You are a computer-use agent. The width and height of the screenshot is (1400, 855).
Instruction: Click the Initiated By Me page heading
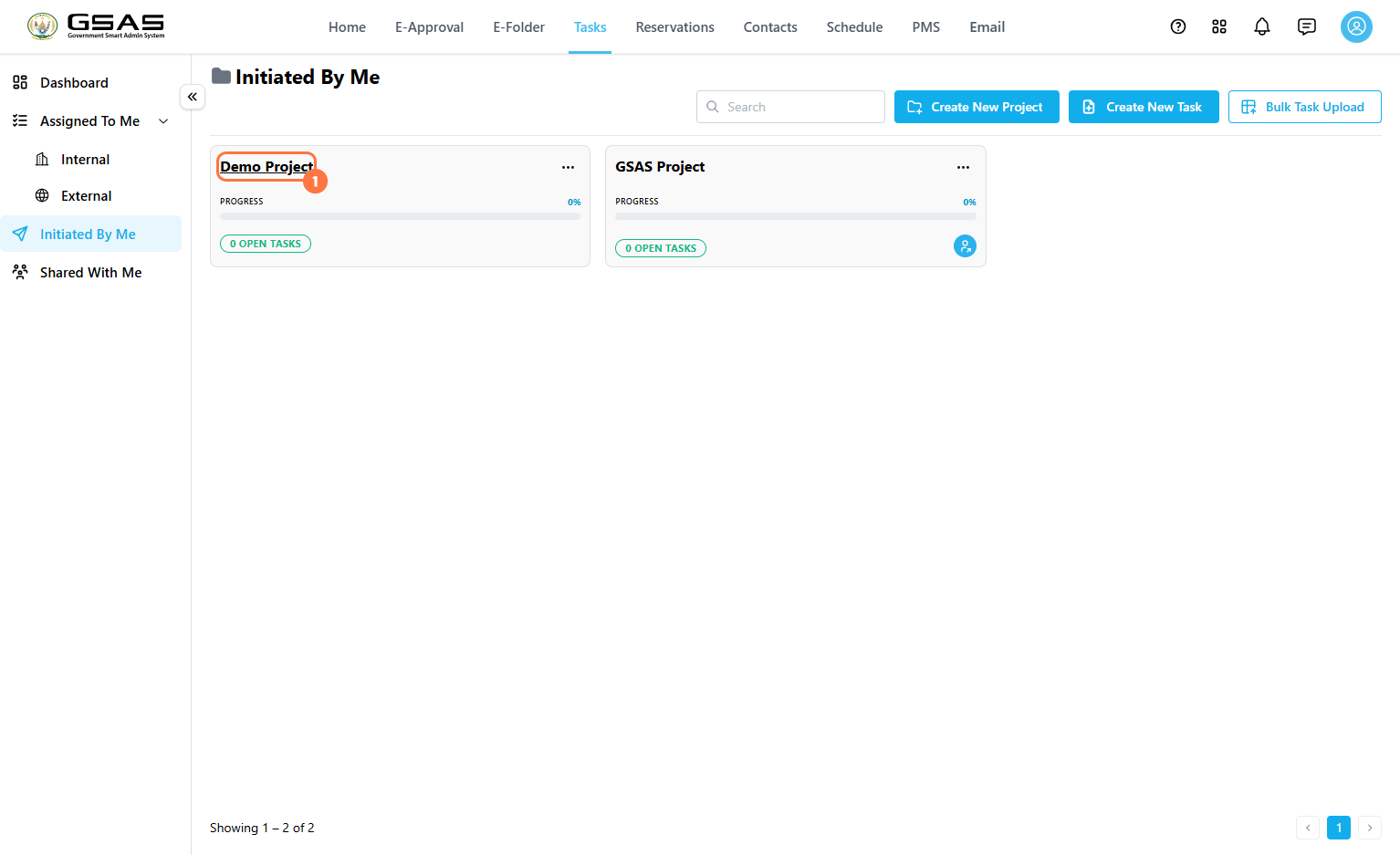coord(308,77)
